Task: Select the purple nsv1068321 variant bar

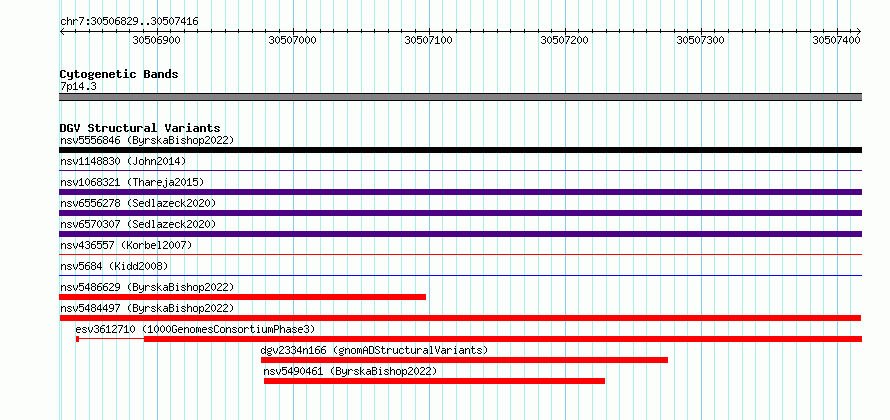Action: coord(460,192)
